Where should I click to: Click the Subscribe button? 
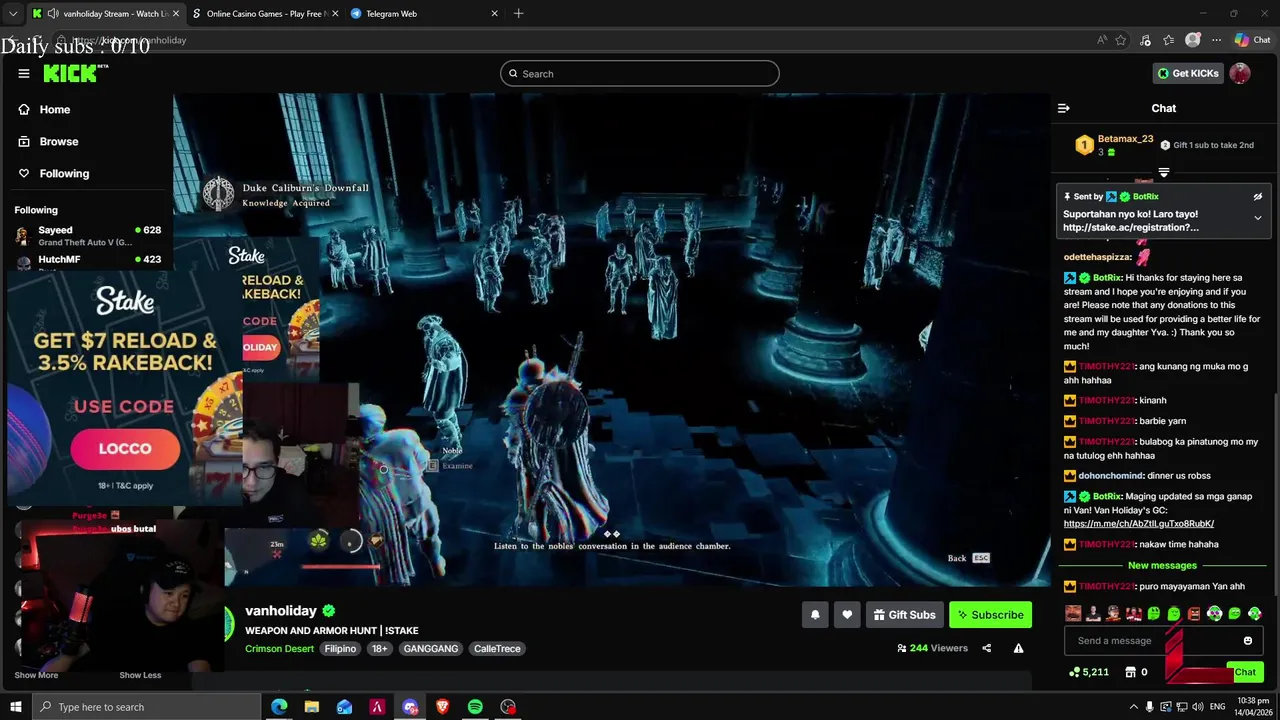point(990,615)
